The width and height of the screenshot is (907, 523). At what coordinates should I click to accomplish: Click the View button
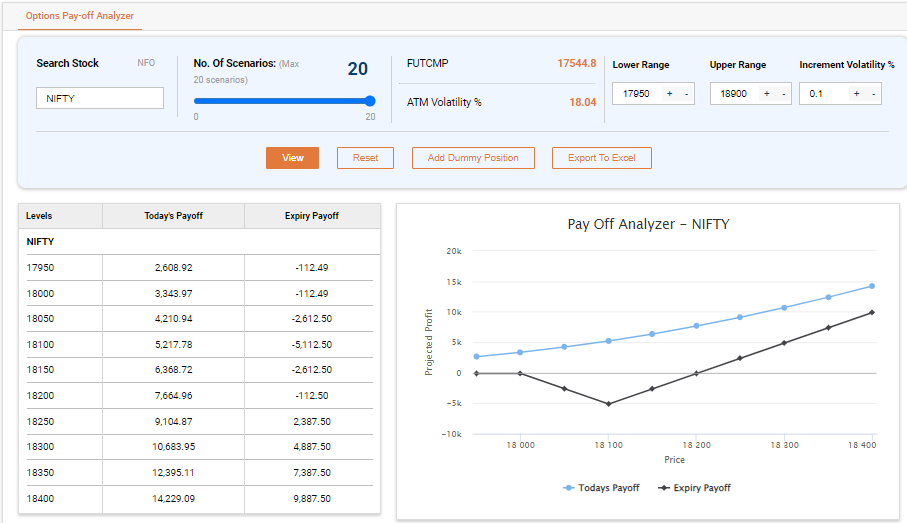292,158
